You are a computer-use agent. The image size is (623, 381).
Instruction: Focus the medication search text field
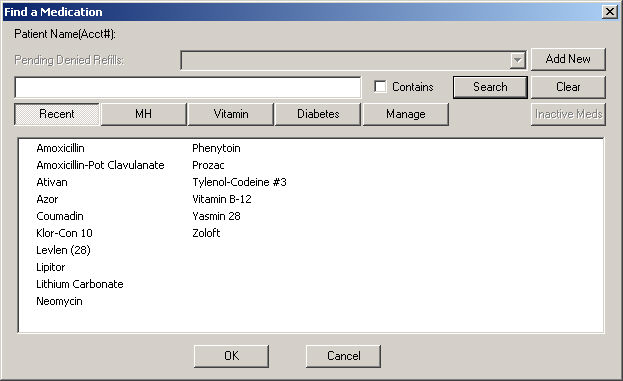tap(188, 87)
